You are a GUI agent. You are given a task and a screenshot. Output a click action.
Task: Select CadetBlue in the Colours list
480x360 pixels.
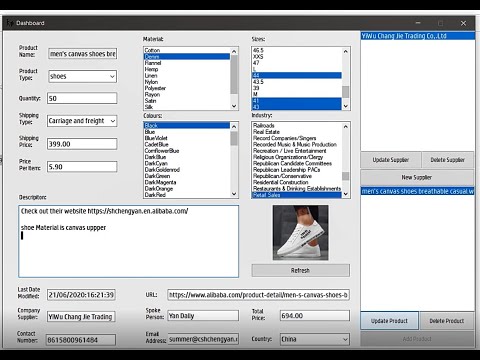[187, 145]
